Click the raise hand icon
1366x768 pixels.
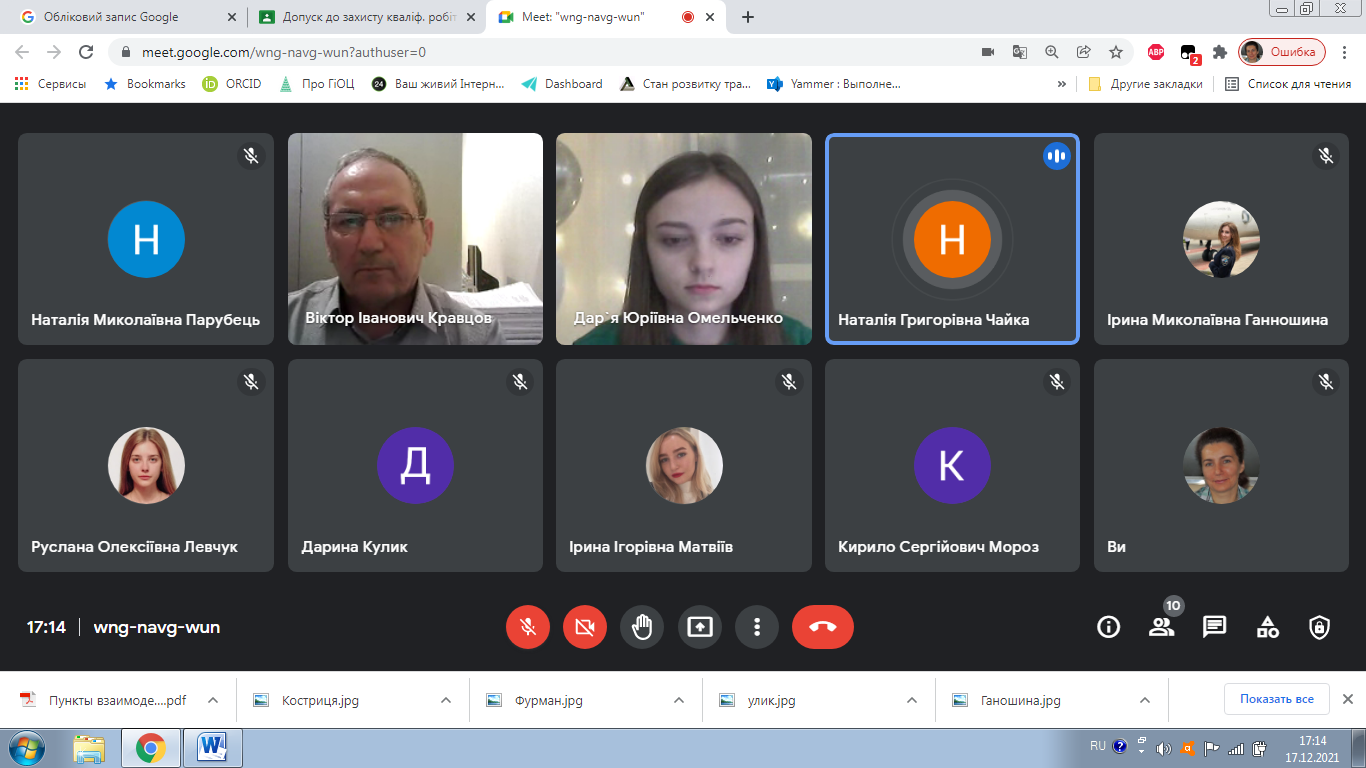(x=642, y=627)
